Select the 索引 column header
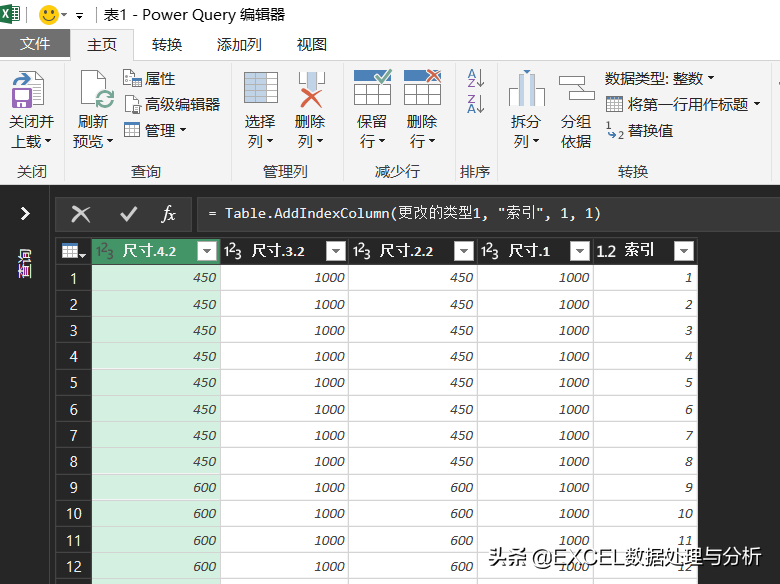This screenshot has width=780, height=584. (646, 251)
